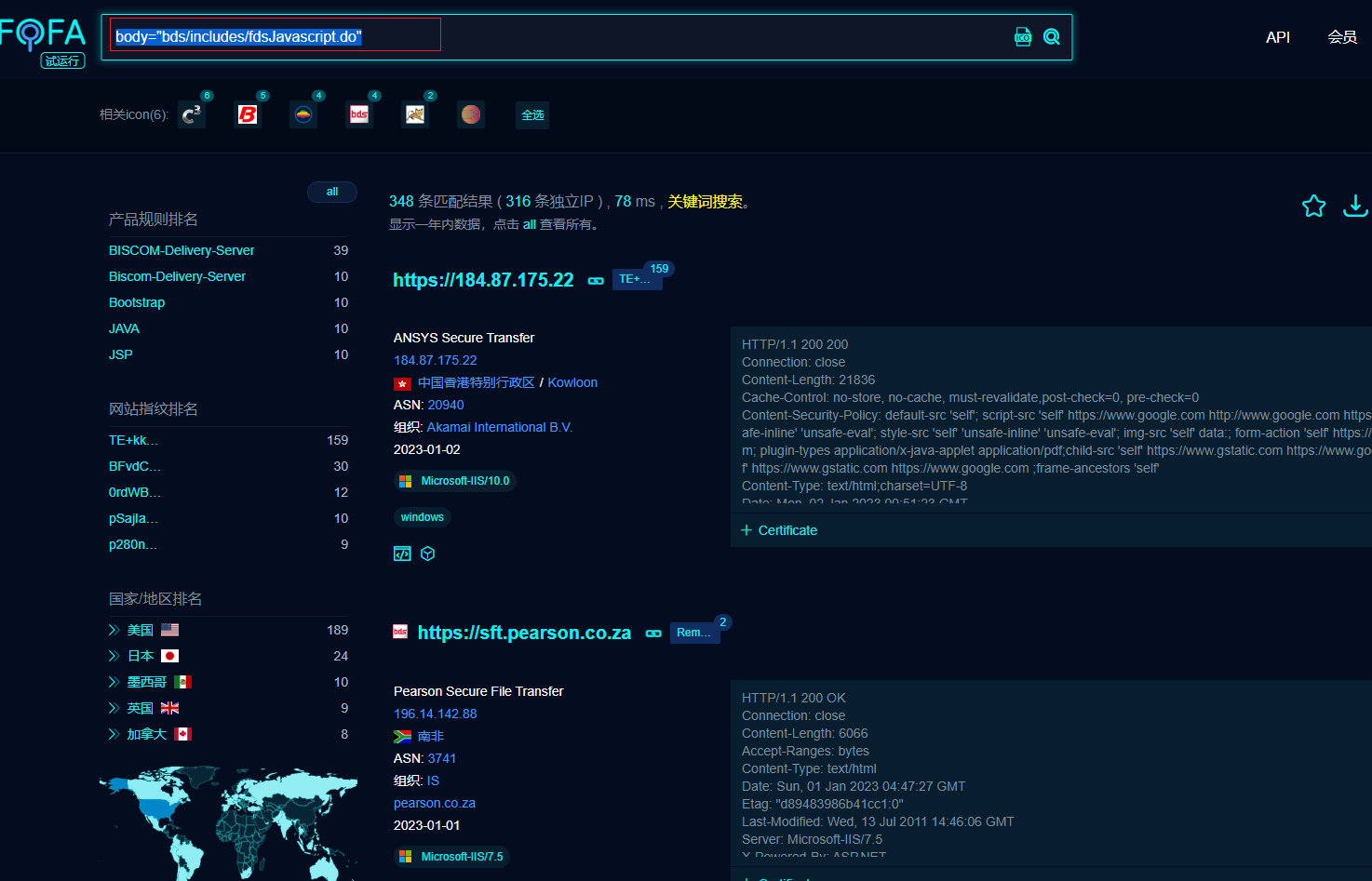Expand Certificate for the 184.87.175.22 result
1372x881 pixels.
click(x=779, y=530)
